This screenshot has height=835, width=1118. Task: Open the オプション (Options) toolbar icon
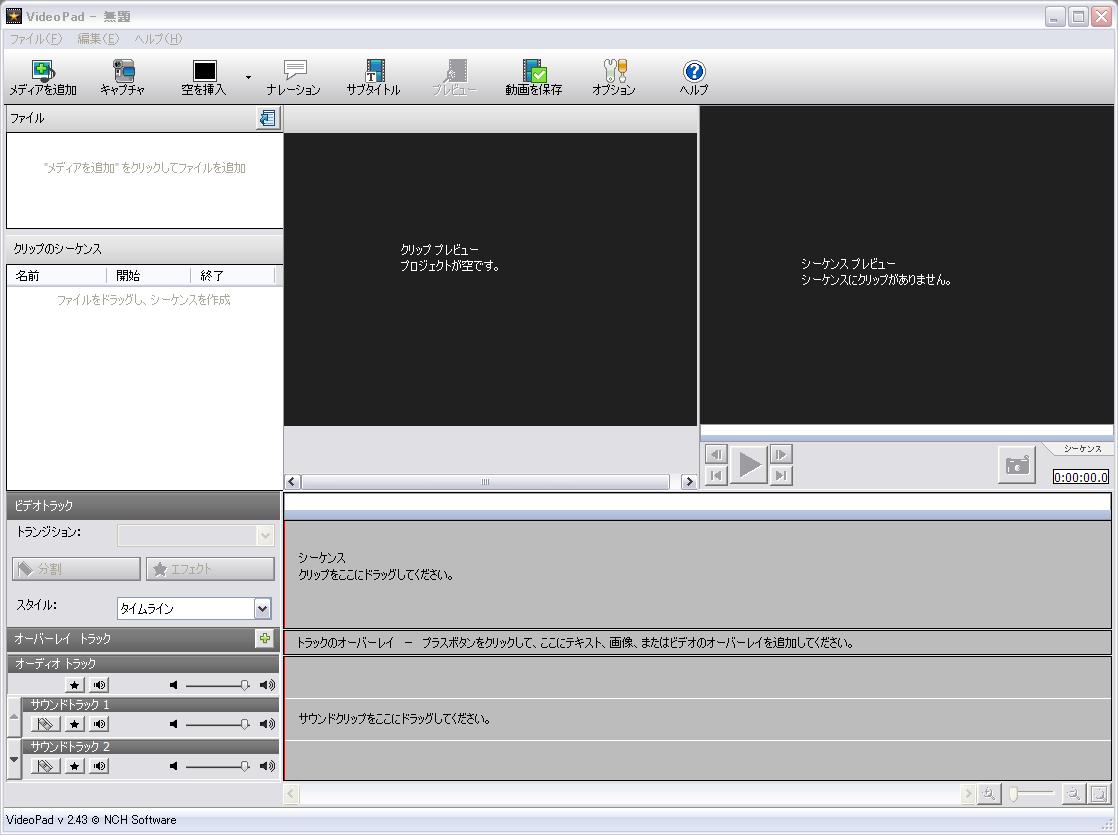click(614, 77)
